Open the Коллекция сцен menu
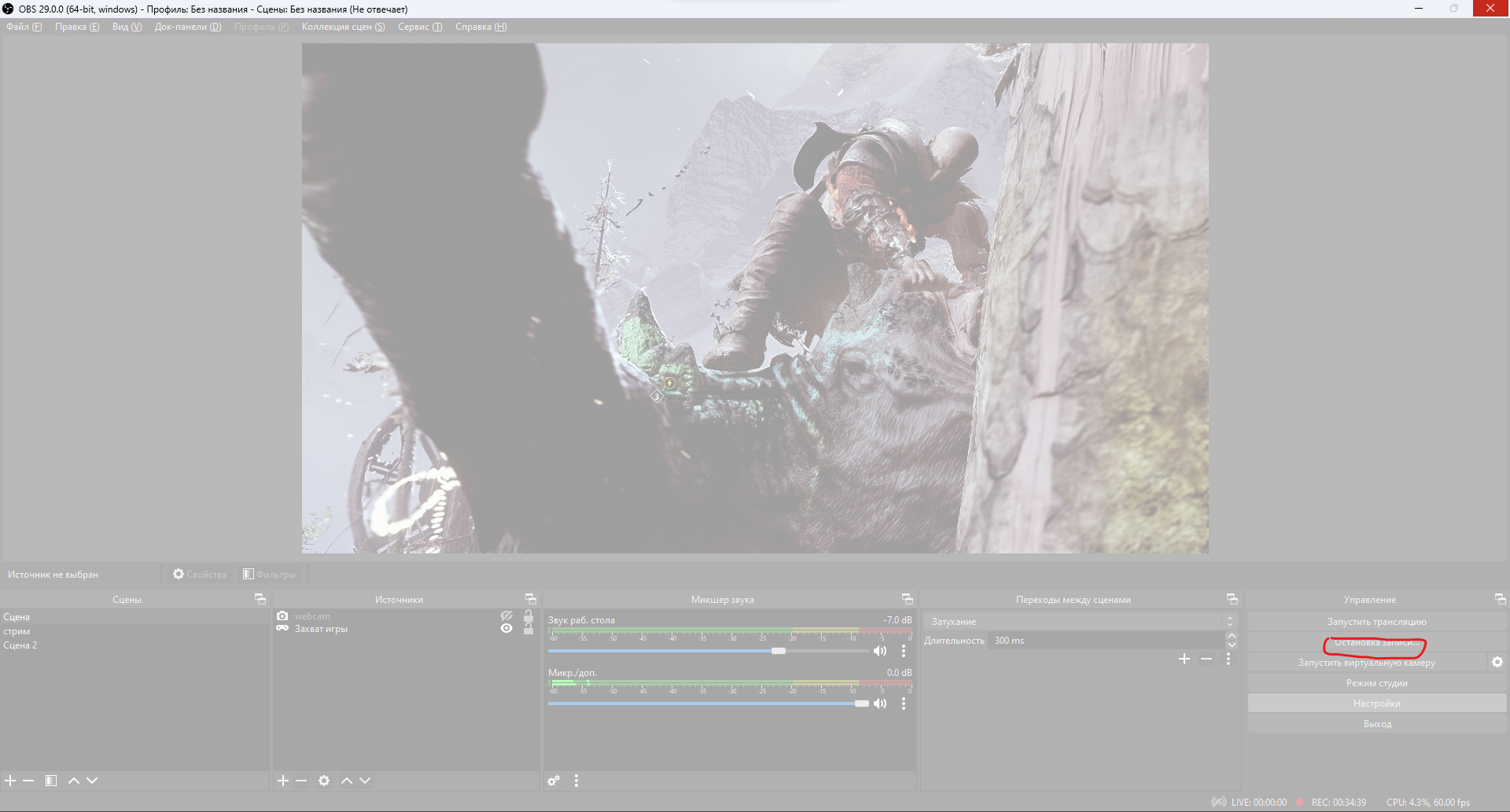 (344, 27)
